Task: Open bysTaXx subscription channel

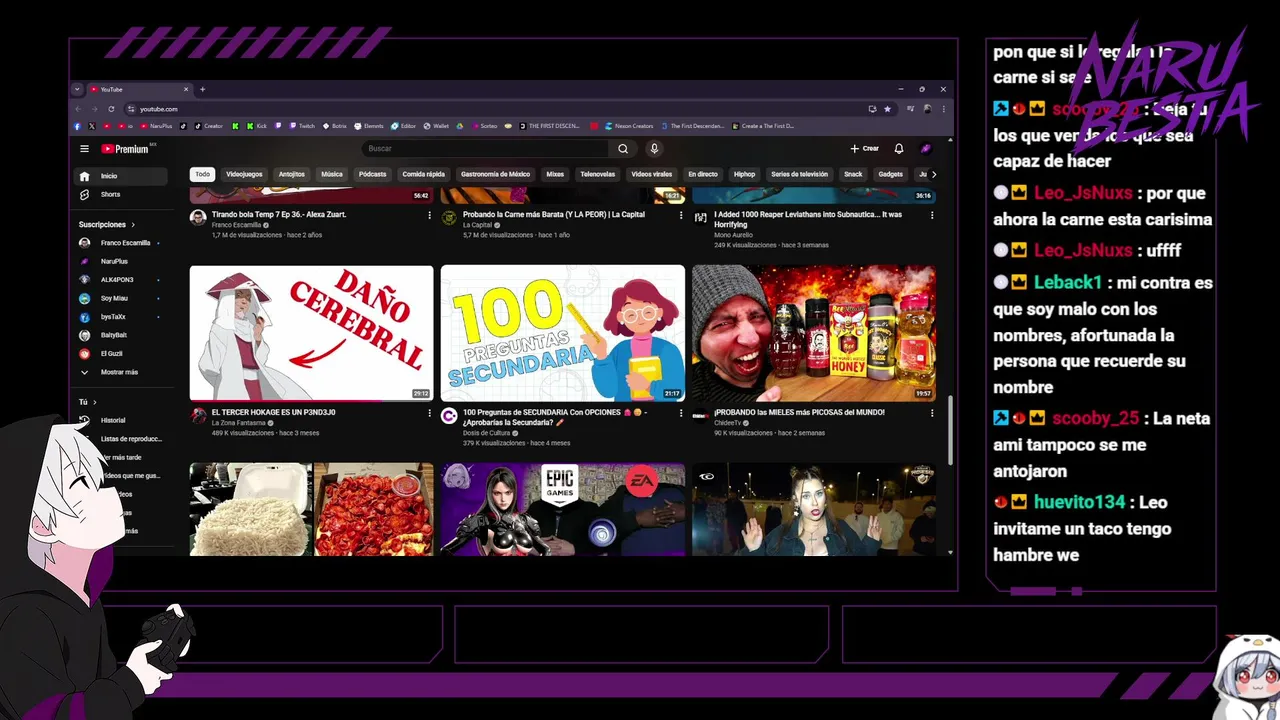Action: coord(120,317)
